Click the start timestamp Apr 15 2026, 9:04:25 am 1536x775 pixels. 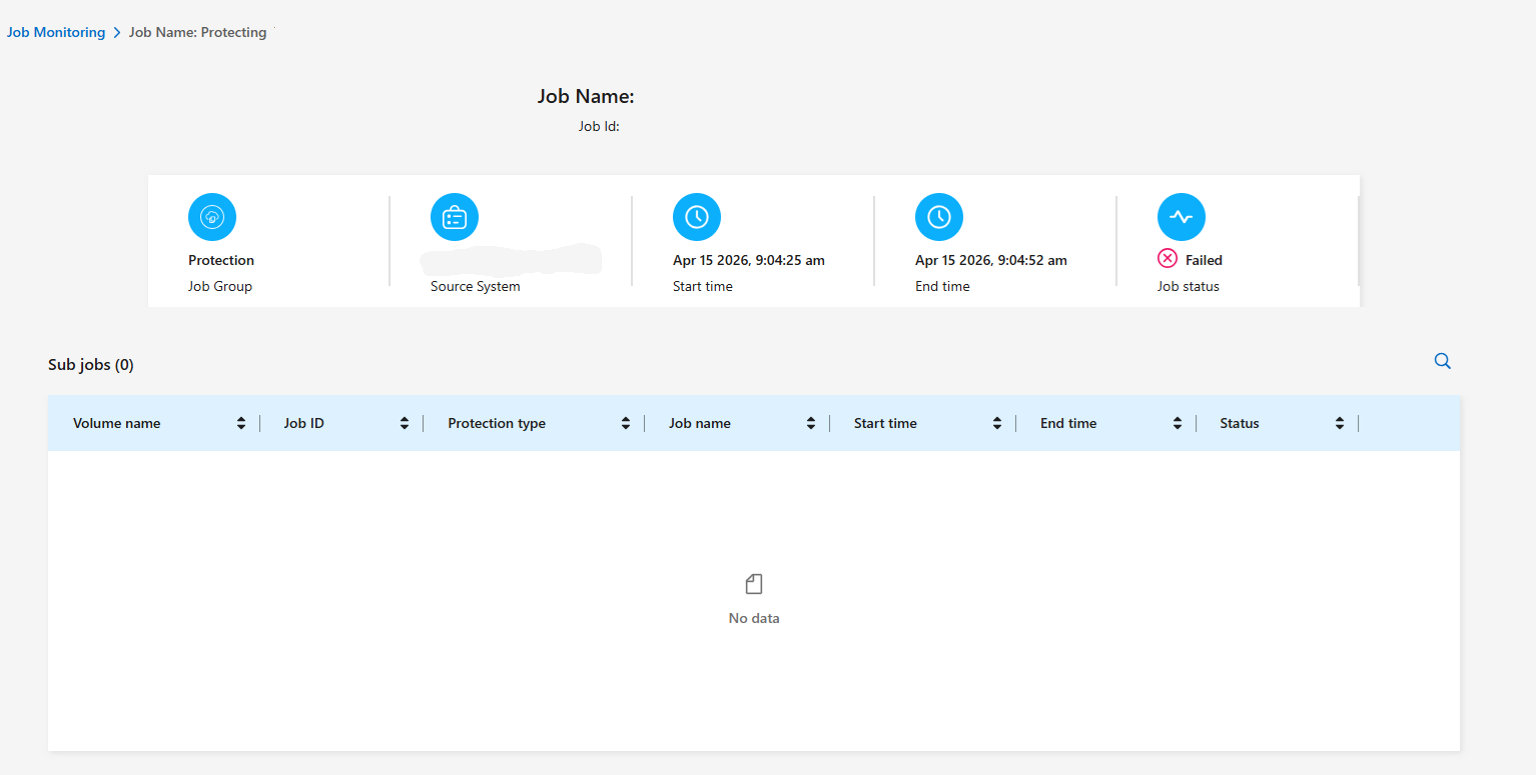click(749, 260)
